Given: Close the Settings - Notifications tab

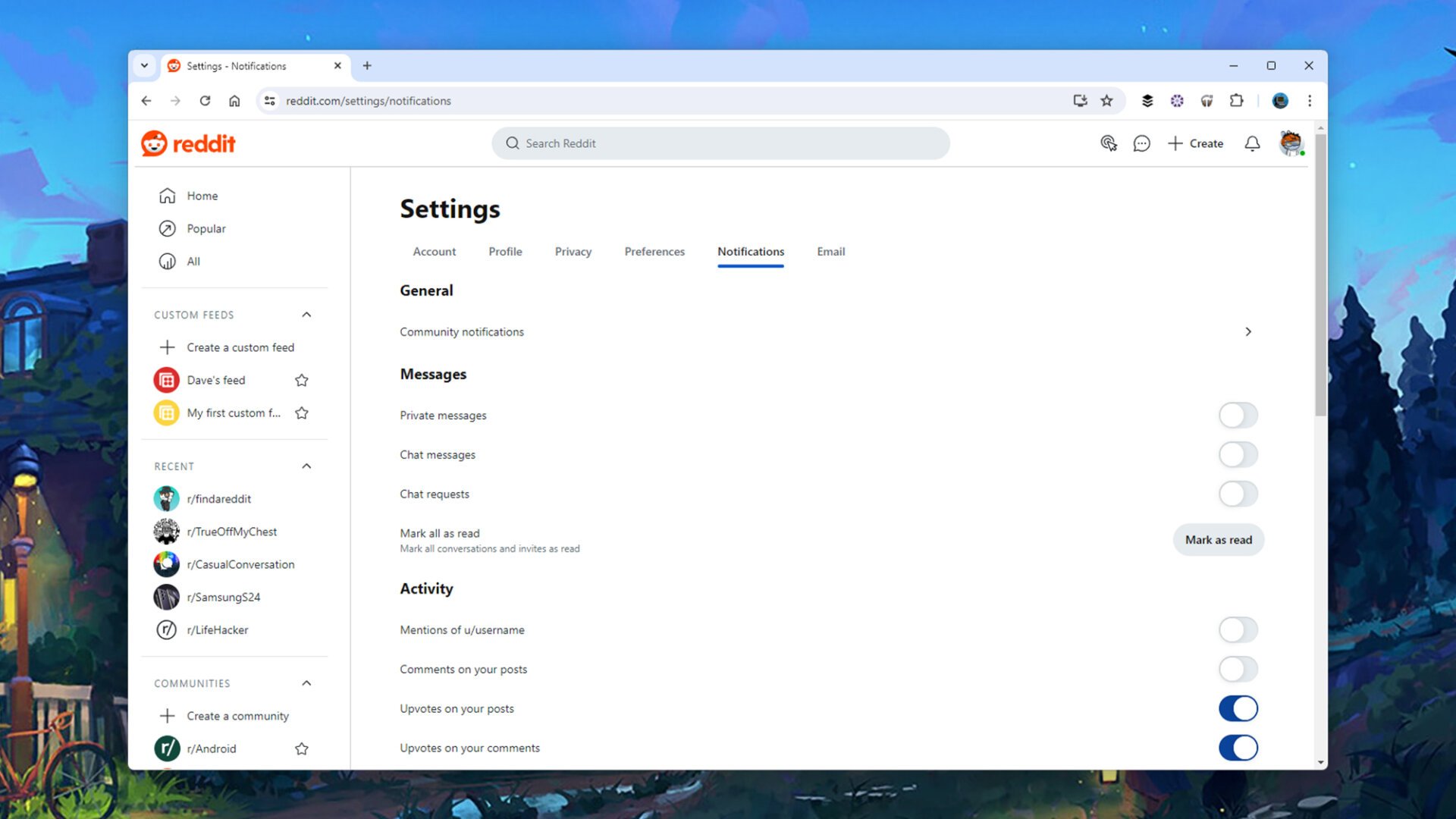Looking at the screenshot, I should 337,66.
